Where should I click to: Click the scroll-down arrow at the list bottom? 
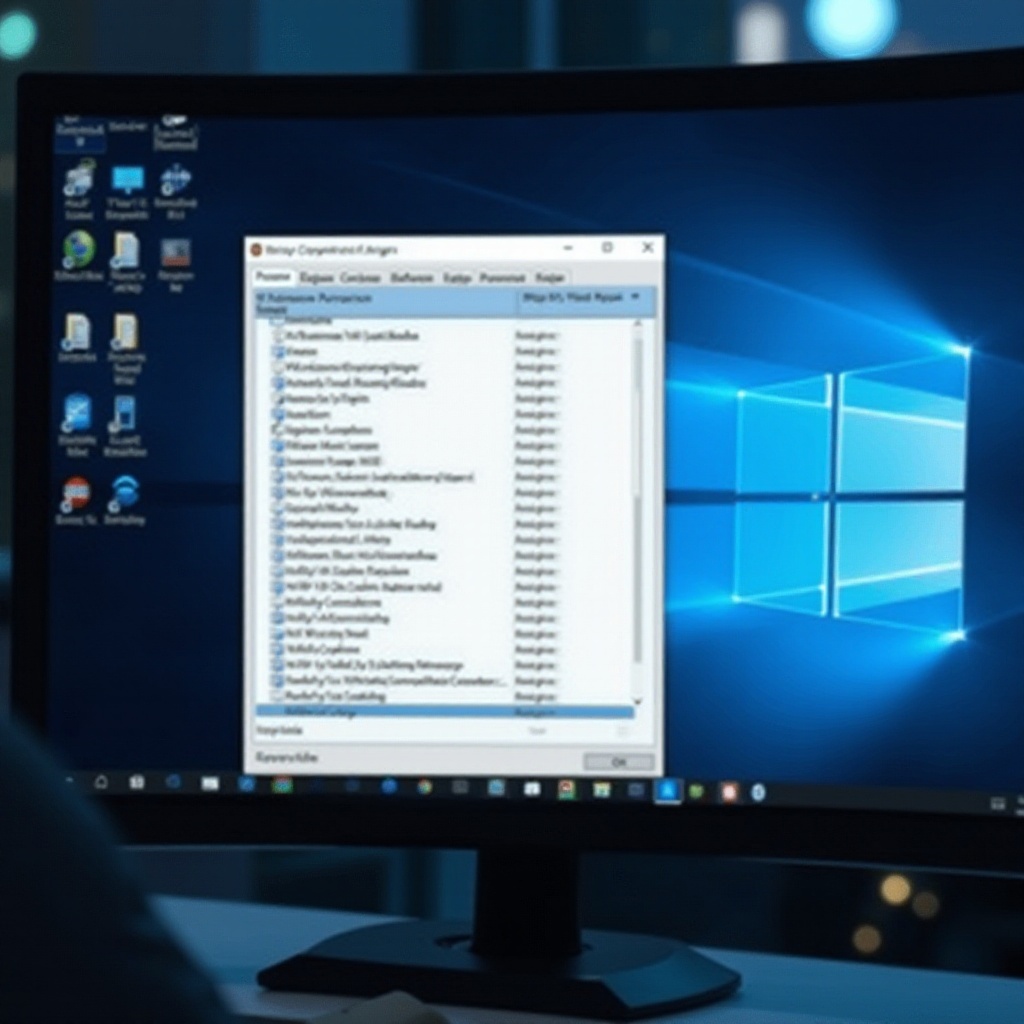pyautogui.click(x=637, y=701)
